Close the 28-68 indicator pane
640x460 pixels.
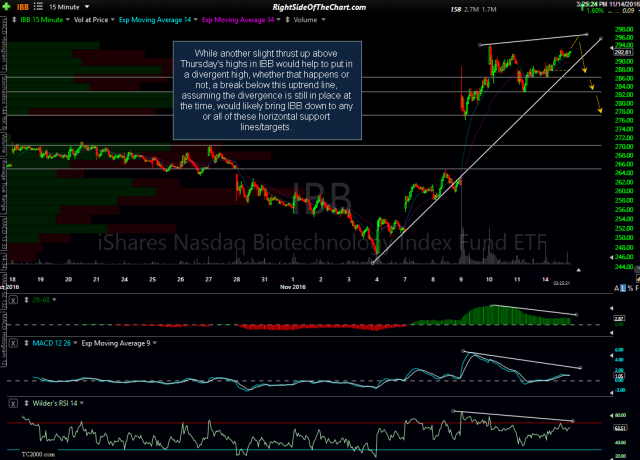coord(13,300)
